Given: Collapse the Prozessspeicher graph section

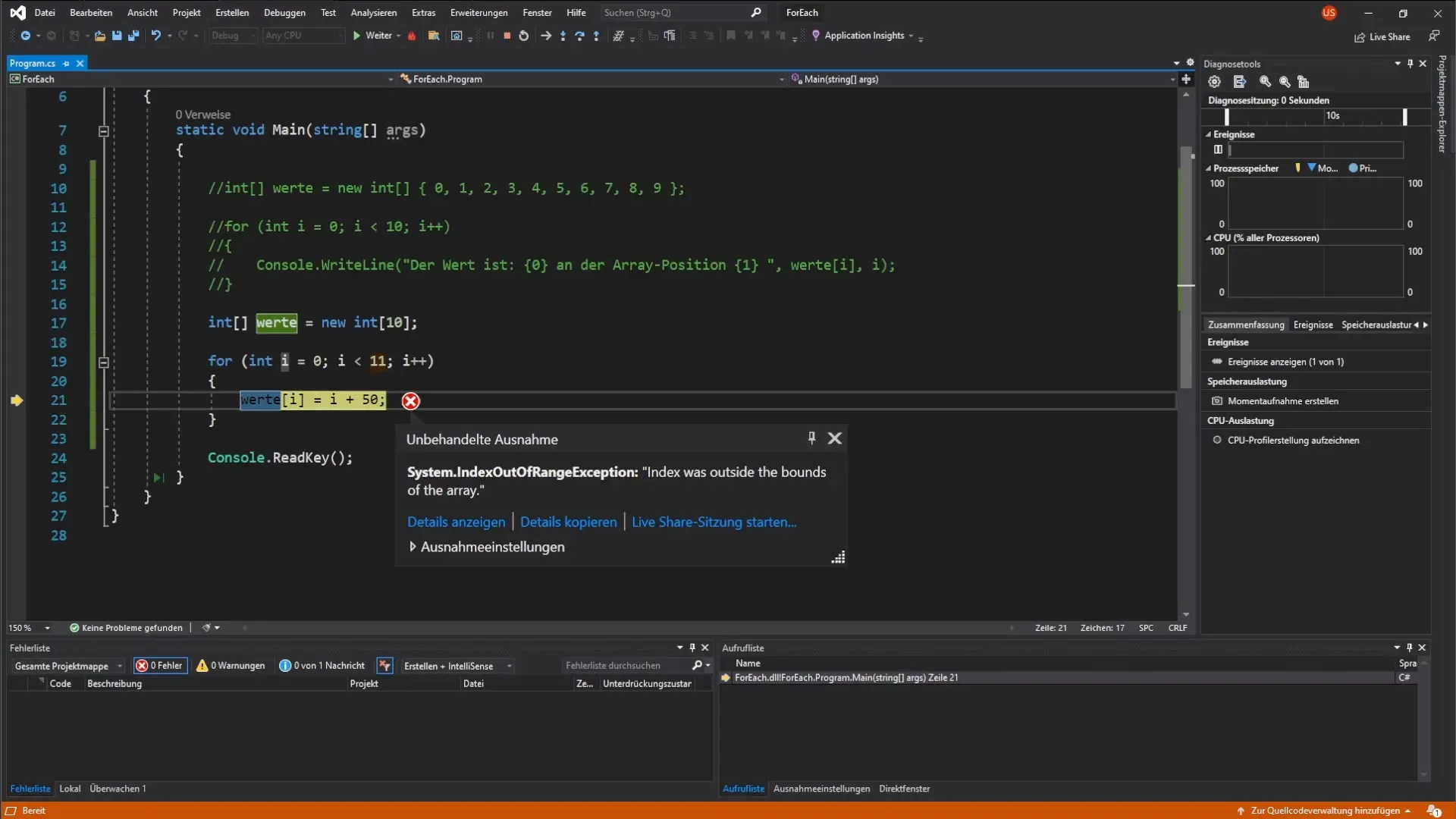Looking at the screenshot, I should coord(1208,168).
